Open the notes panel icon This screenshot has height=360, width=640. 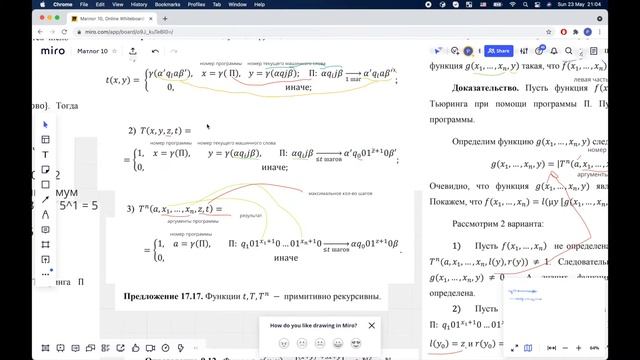(593, 51)
